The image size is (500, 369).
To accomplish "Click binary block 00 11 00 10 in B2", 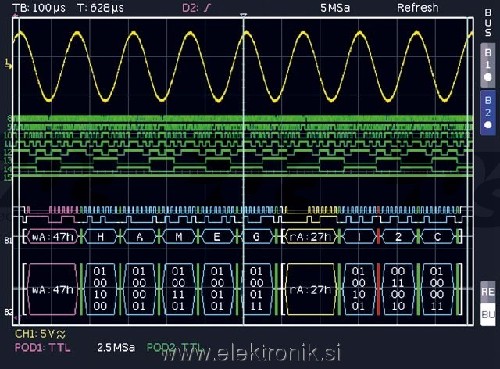I will click(398, 289).
